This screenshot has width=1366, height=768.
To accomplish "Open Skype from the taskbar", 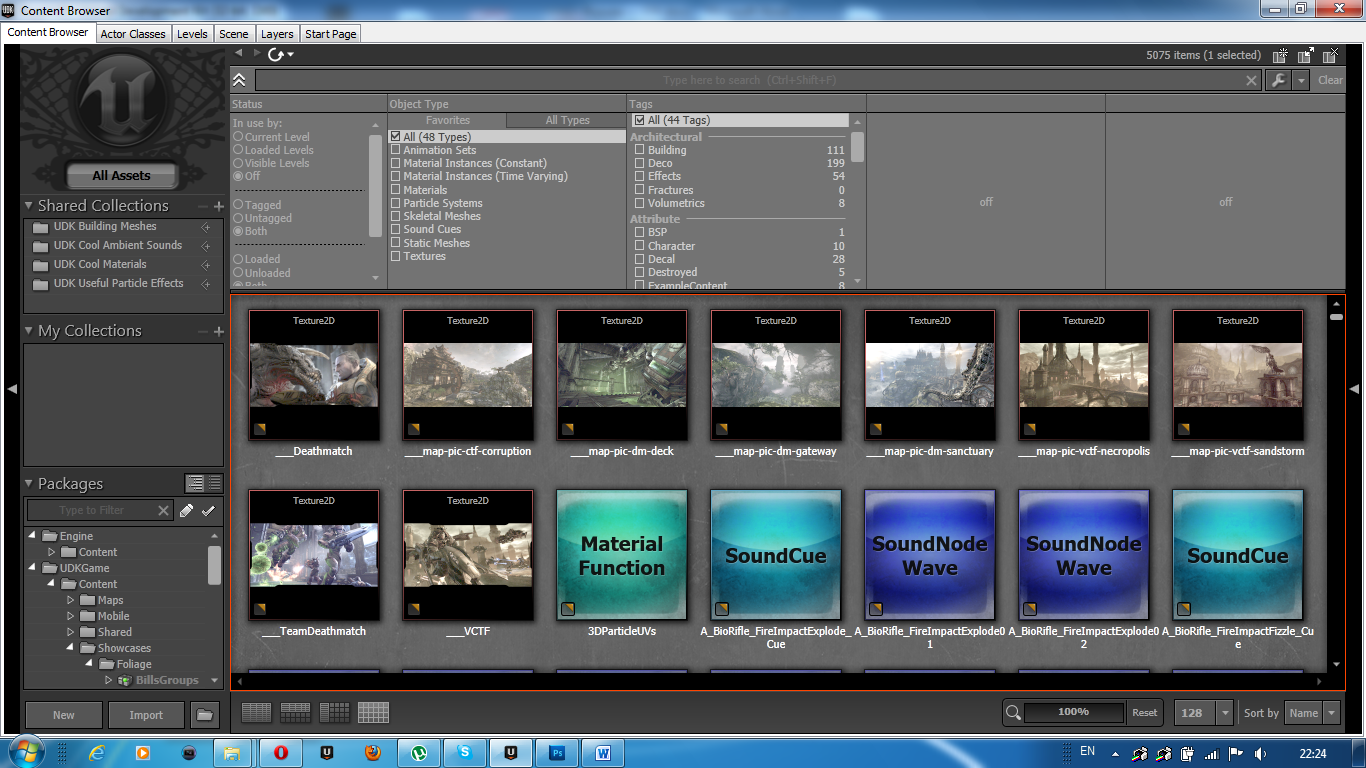I will [x=465, y=752].
